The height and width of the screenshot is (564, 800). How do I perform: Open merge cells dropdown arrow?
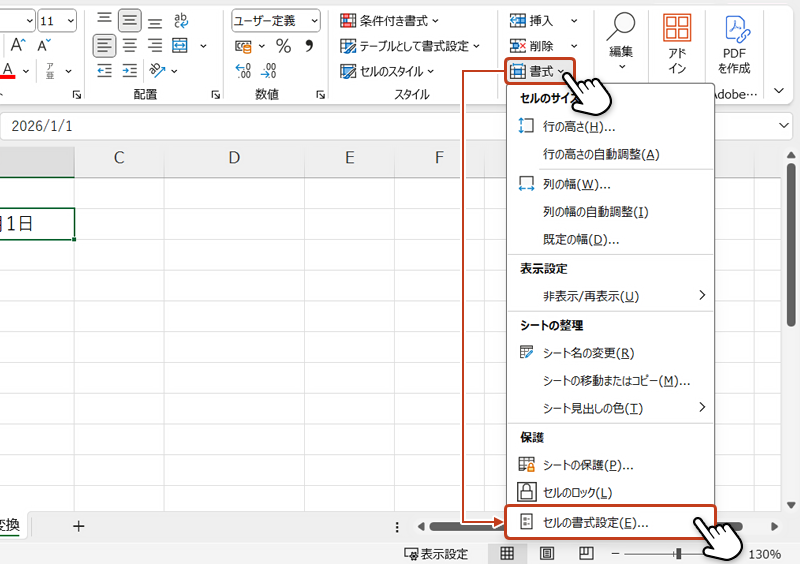203,46
